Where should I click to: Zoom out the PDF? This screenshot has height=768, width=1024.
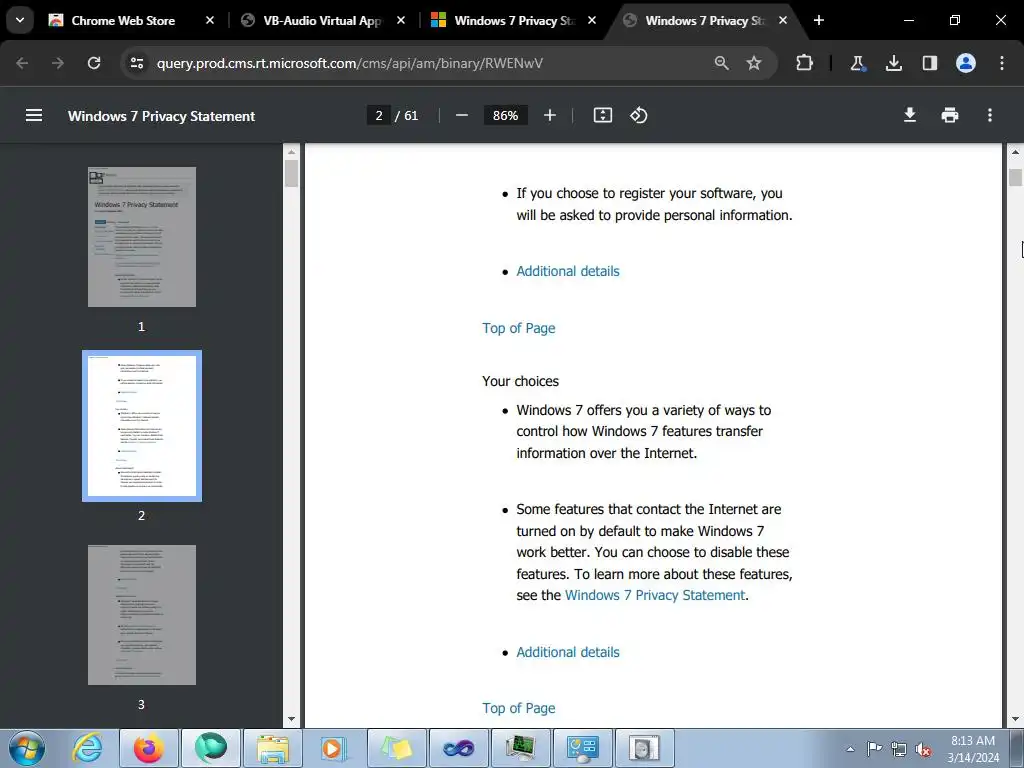click(x=462, y=116)
